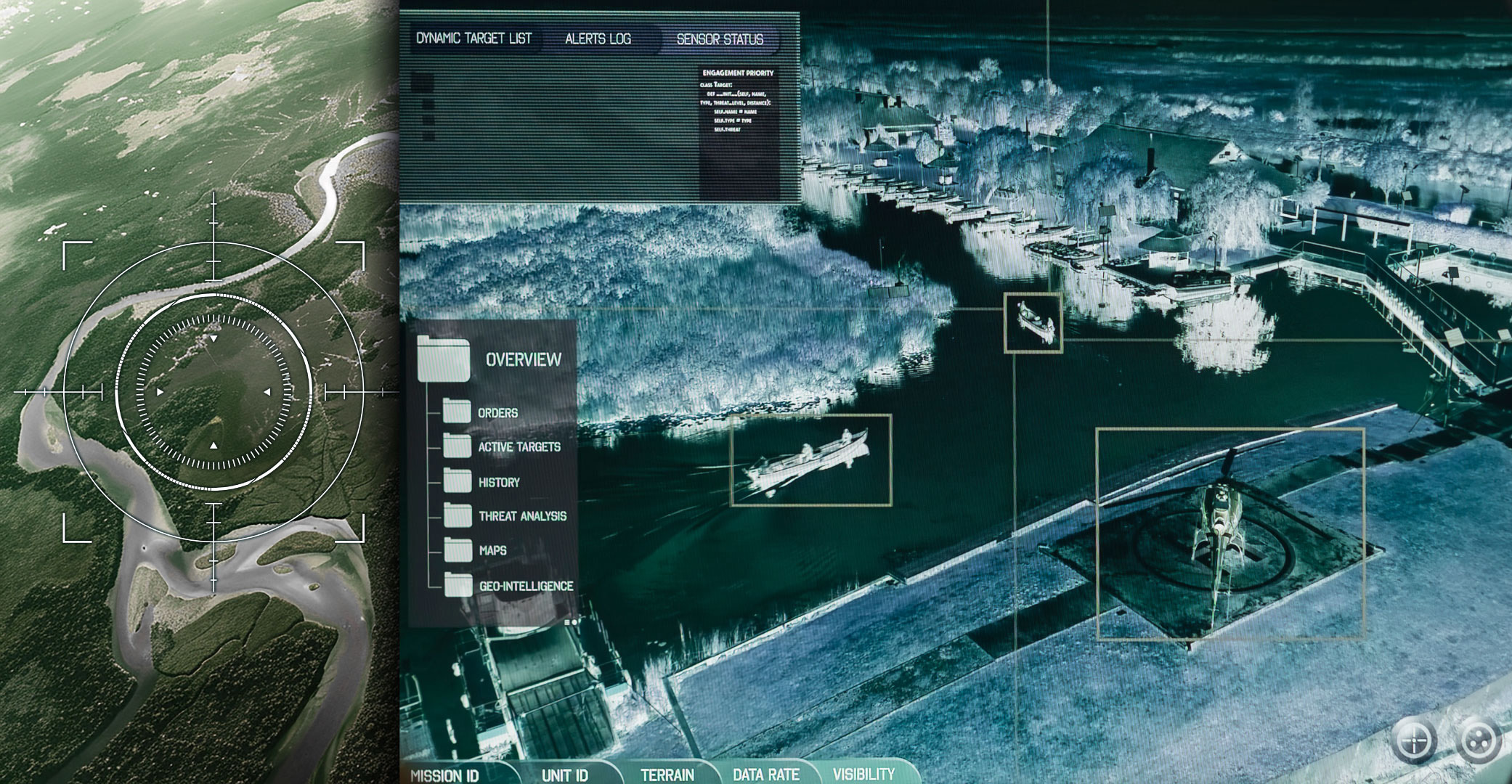The image size is (1512, 784).
Task: Click the Maps folder icon
Action: (457, 550)
